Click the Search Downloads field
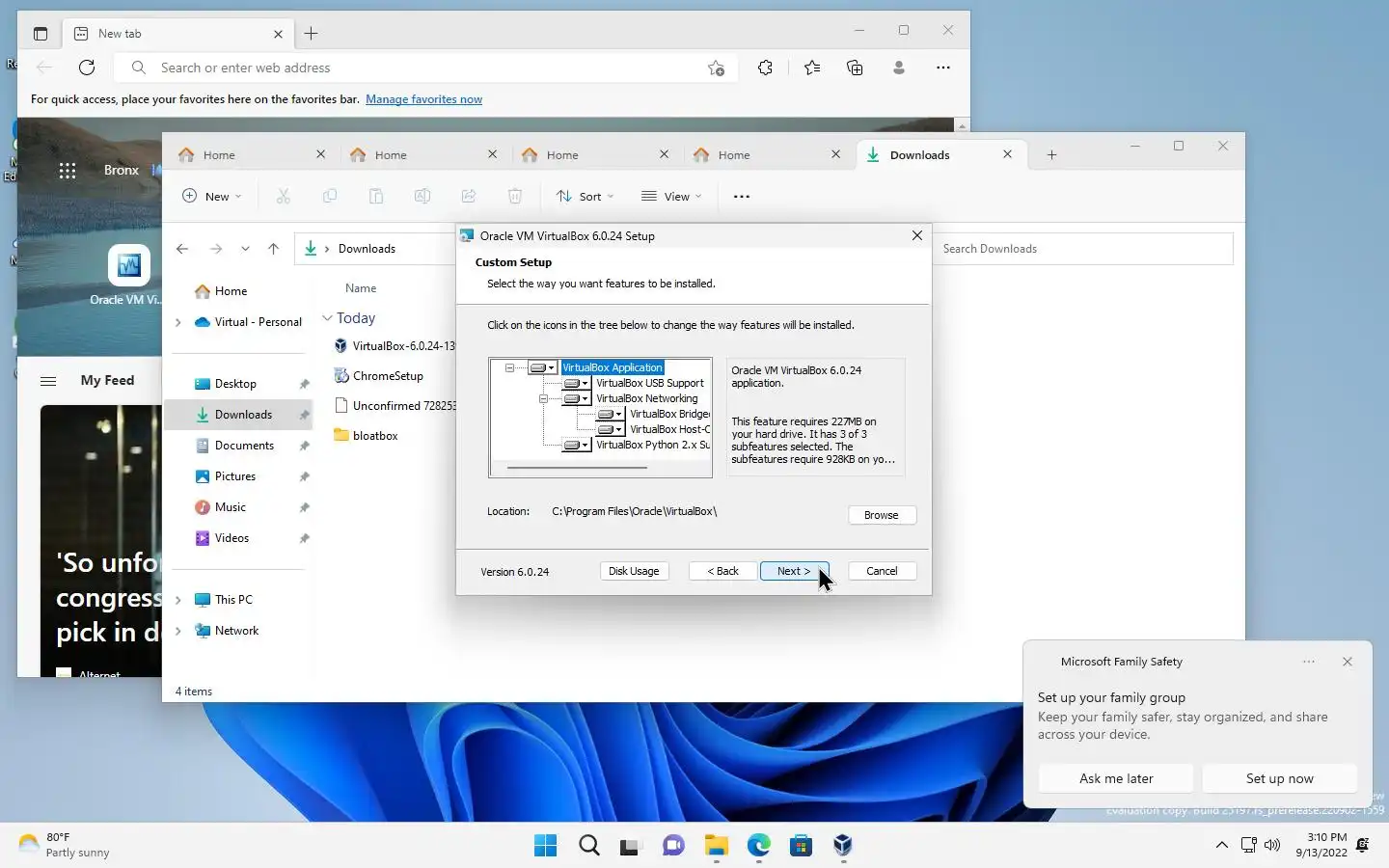Screen dimensions: 1389x868 click(x=1082, y=249)
